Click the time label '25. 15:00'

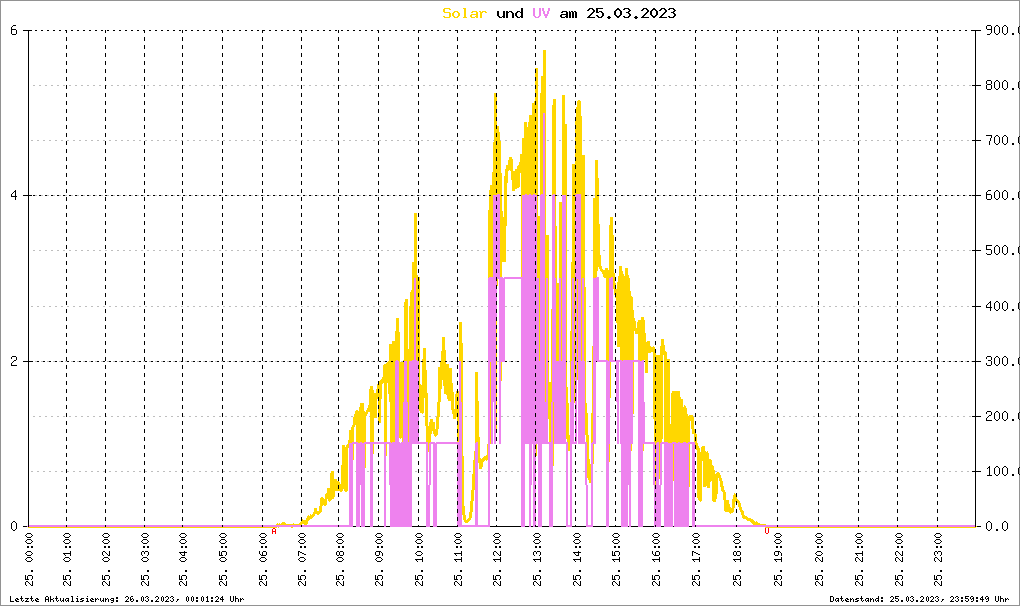616,560
